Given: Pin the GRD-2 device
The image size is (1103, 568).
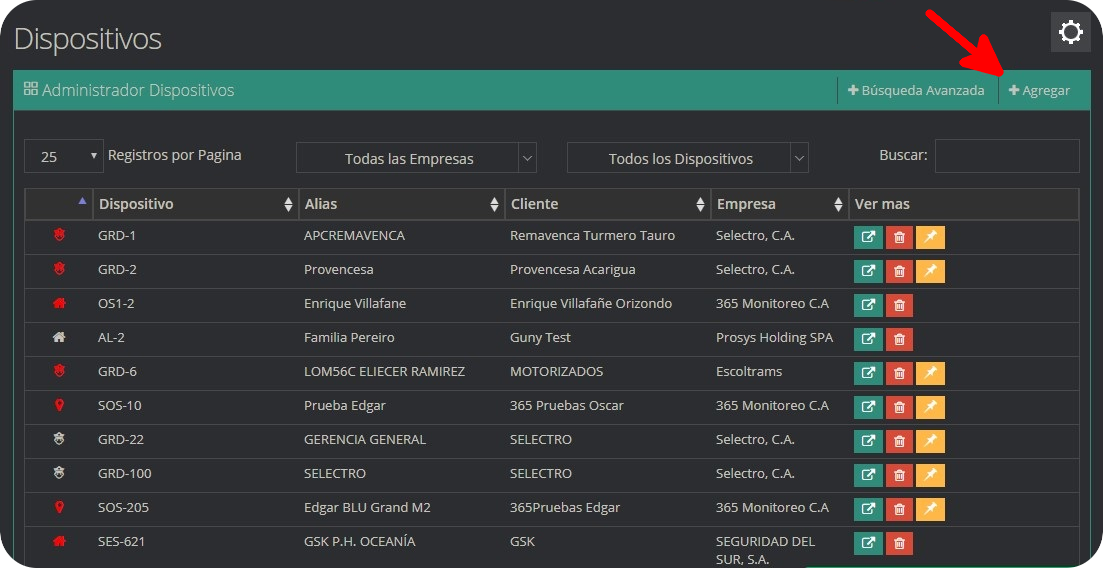Looking at the screenshot, I should 930,271.
